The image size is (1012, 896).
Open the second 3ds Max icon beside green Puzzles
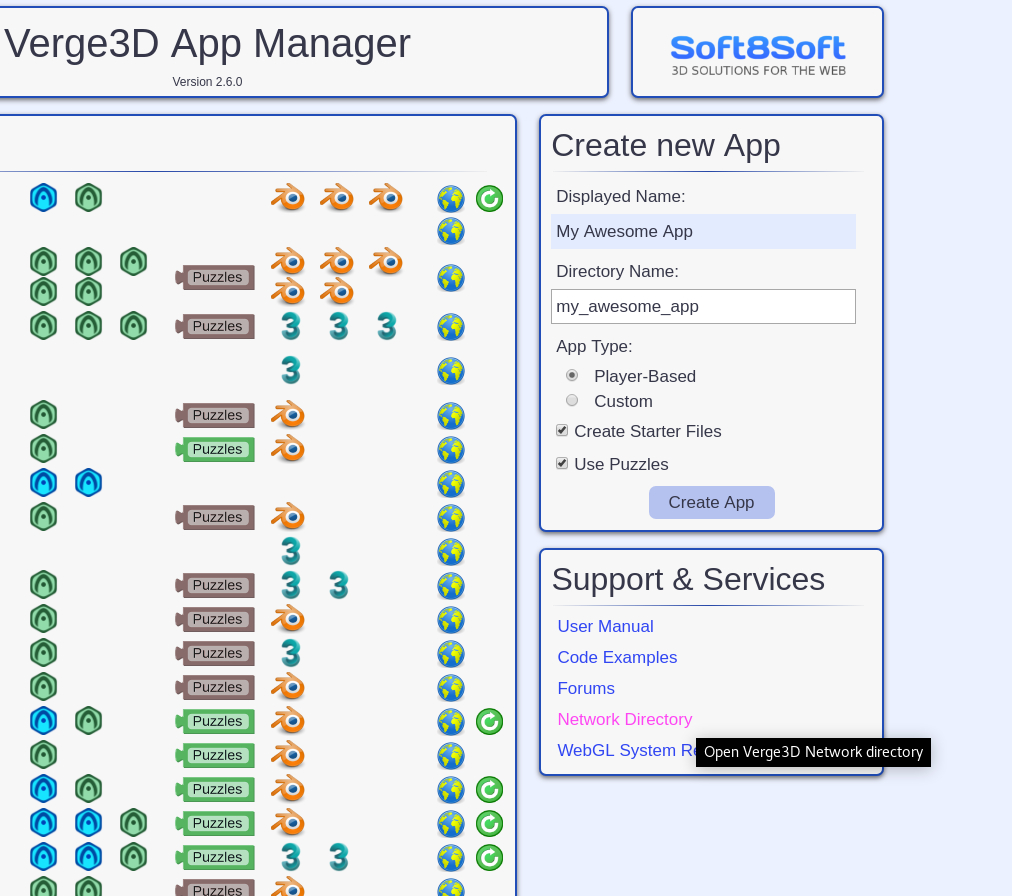(x=339, y=857)
